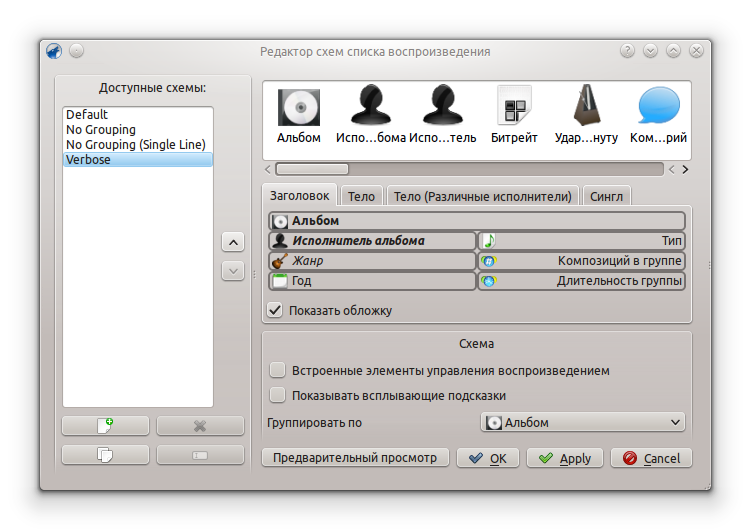751x530 pixels.
Task: Click the Cancel button
Action: click(x=651, y=458)
